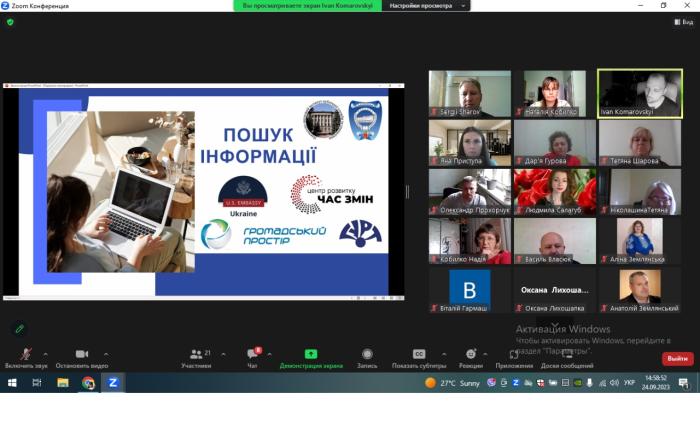Open the Реакции reactions icon

click(470, 354)
